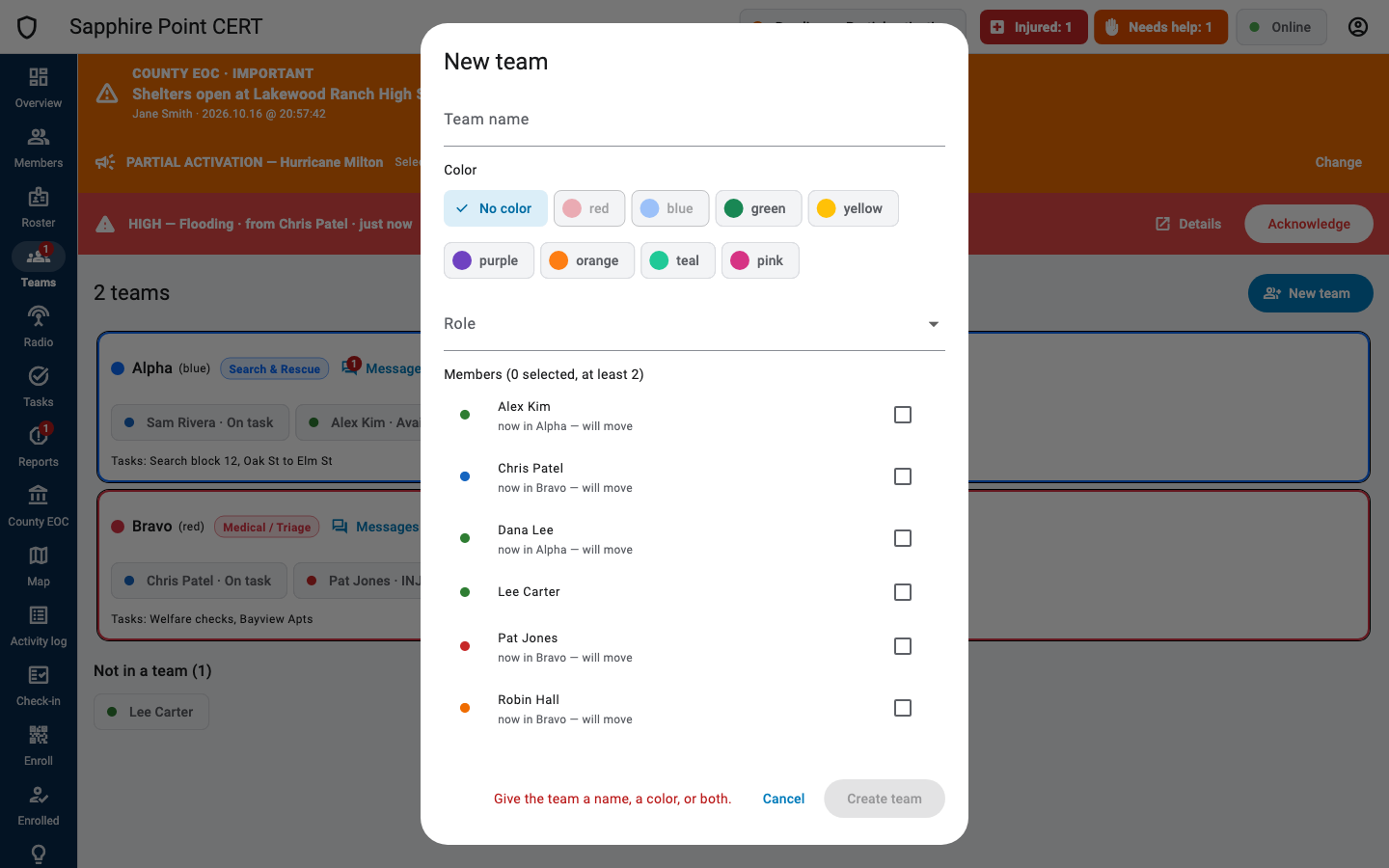Go to Members in the sidebar
Image resolution: width=1389 pixels, height=868 pixels.
39,148
